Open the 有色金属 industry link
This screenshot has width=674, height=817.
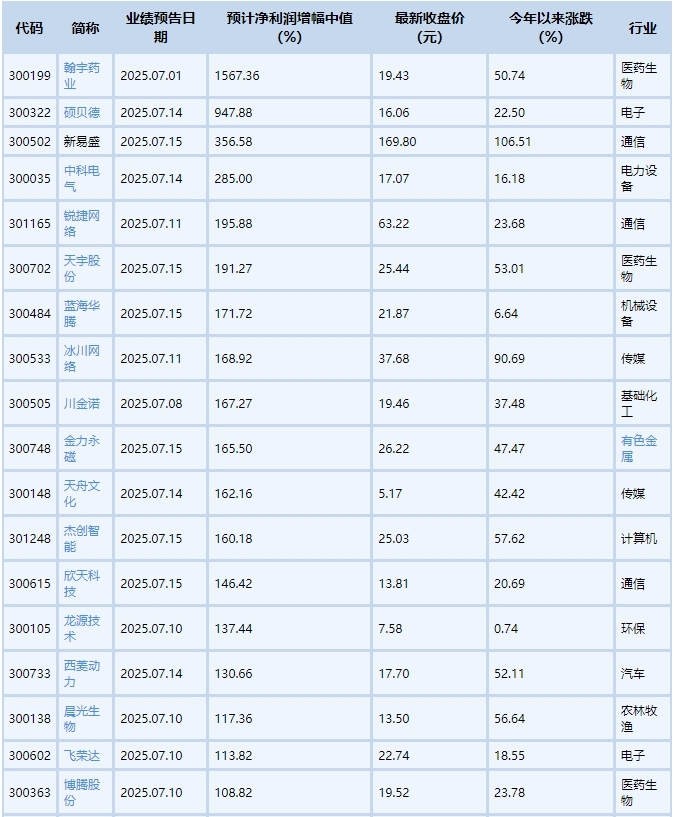coord(639,448)
